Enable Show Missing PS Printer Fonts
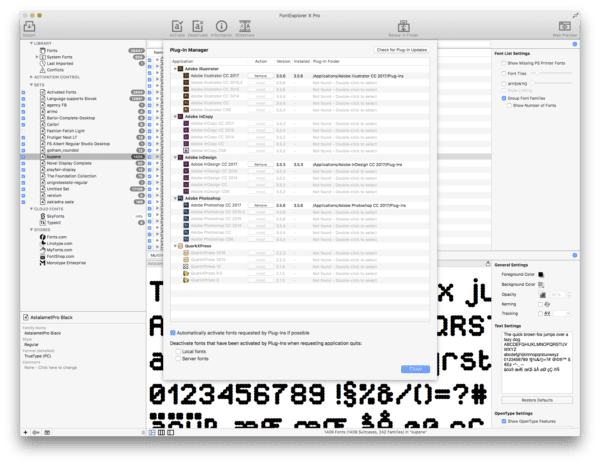The width and height of the screenshot is (600, 465). [x=502, y=63]
